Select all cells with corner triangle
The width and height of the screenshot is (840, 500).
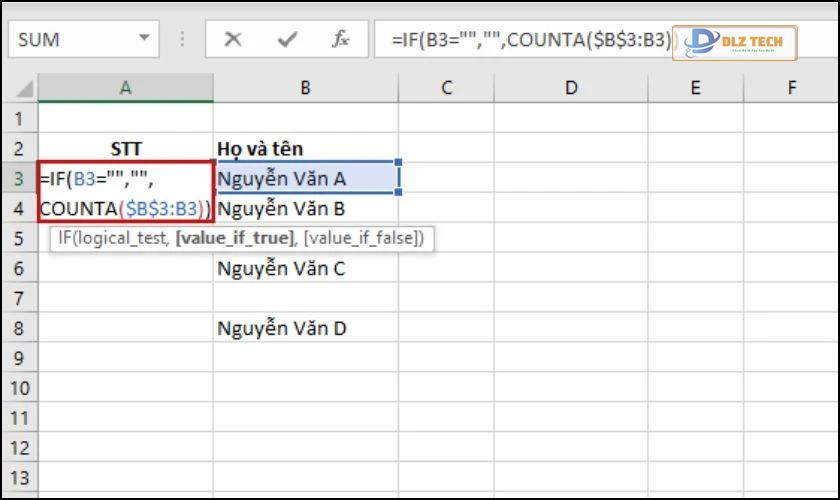[24, 88]
